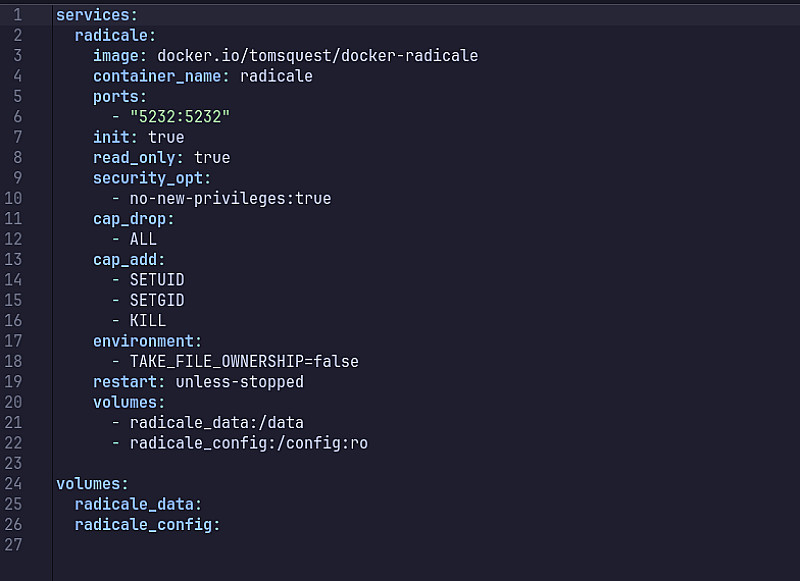Click the TAKE_FILE_OWNERSHIP=false value
The image size is (800, 581).
click(x=244, y=361)
